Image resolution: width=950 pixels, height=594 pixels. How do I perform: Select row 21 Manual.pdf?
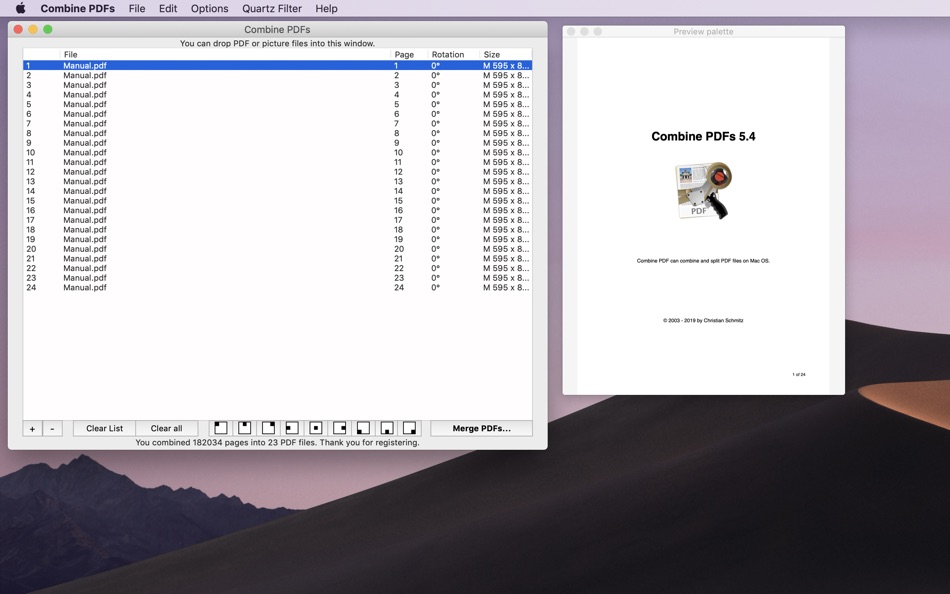pyautogui.click(x=277, y=259)
